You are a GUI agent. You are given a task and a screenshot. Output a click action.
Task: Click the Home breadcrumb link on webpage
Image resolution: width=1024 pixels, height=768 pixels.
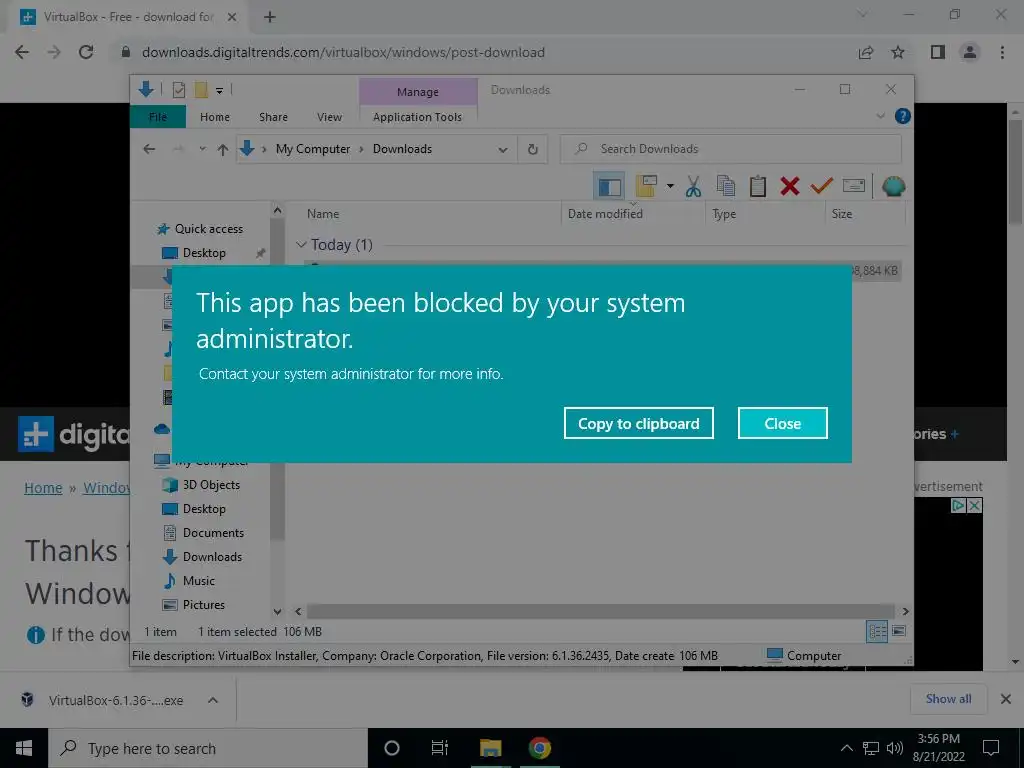[43, 488]
